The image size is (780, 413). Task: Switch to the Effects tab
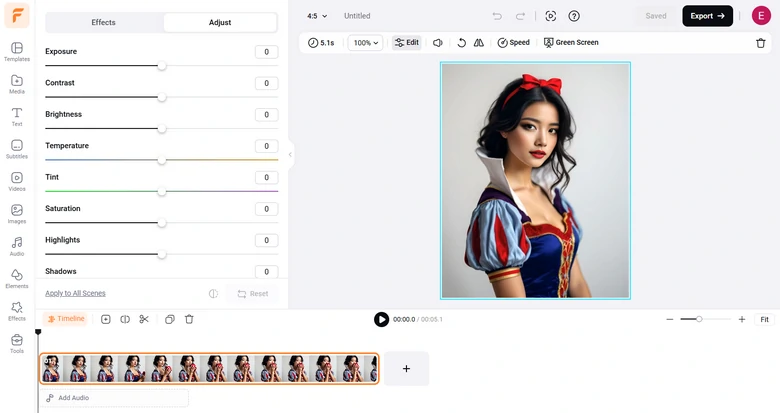coord(103,22)
